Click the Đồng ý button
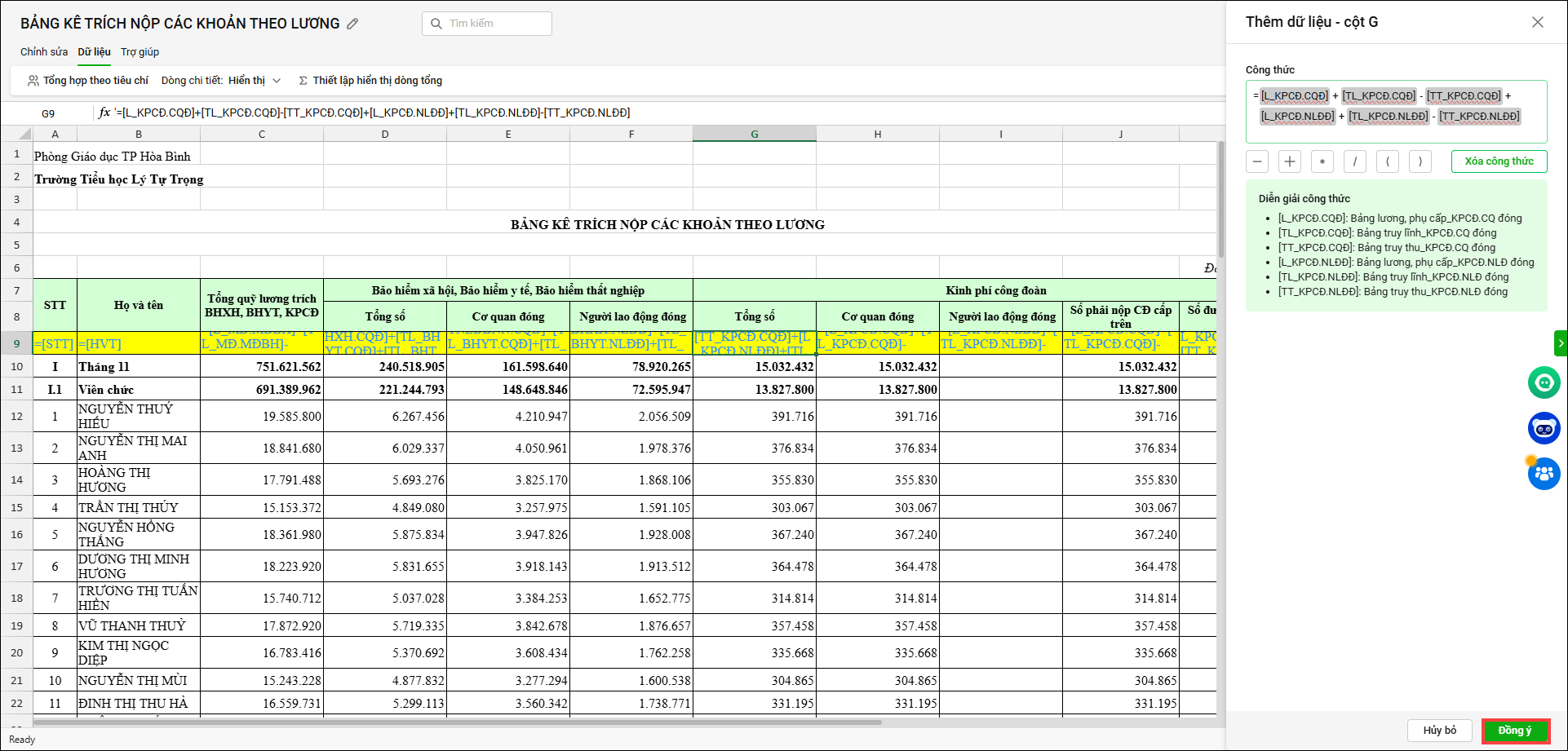This screenshot has height=751, width=1568. pyautogui.click(x=1515, y=731)
